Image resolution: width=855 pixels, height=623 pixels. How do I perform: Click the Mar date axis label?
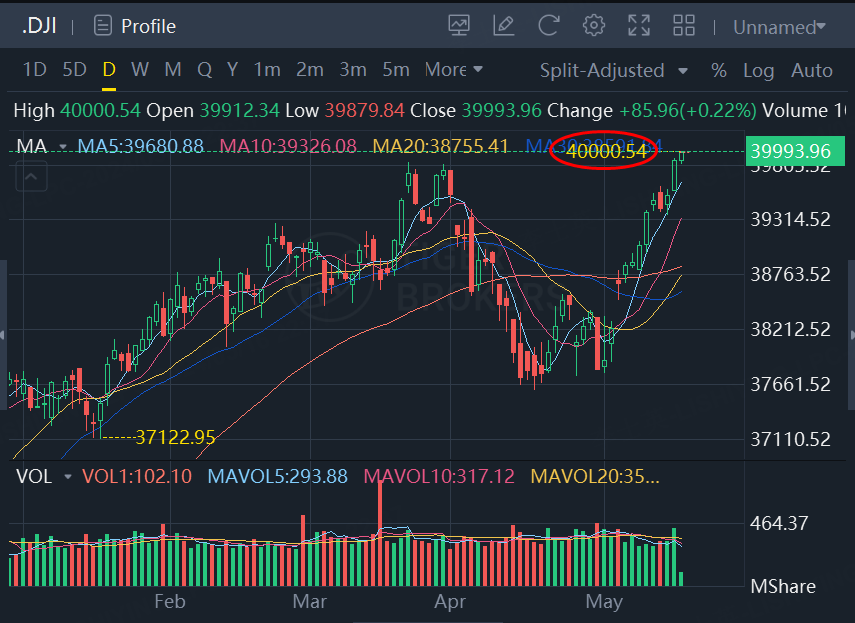coord(309,601)
